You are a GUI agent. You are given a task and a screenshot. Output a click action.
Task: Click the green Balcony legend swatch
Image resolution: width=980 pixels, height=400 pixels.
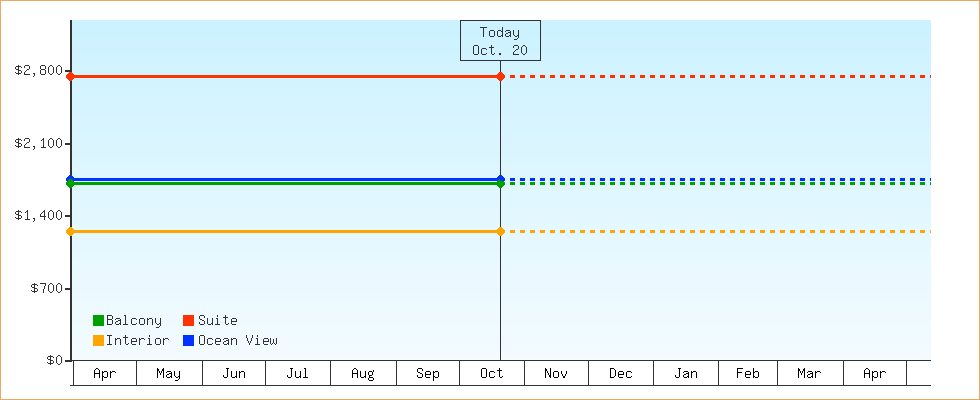(98, 321)
